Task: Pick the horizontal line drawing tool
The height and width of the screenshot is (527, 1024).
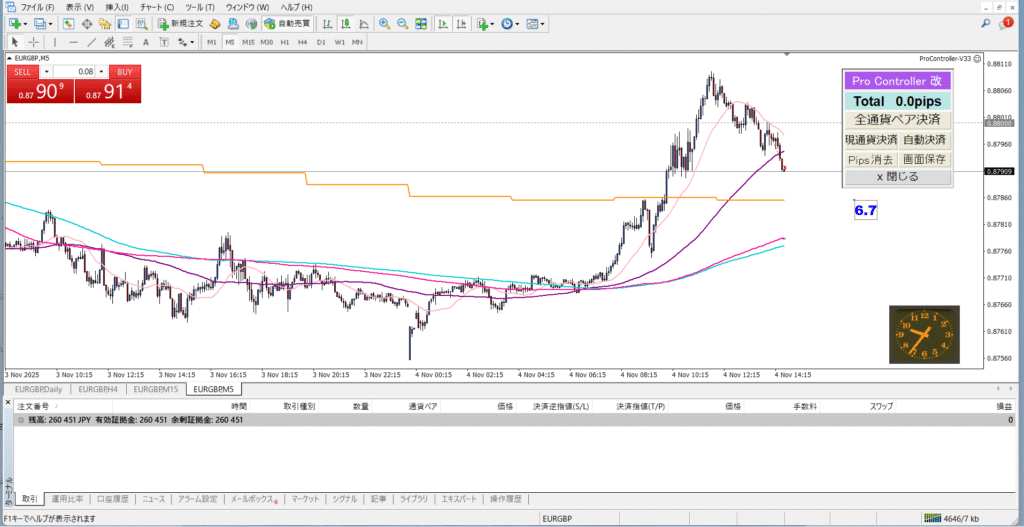Action: (73, 42)
